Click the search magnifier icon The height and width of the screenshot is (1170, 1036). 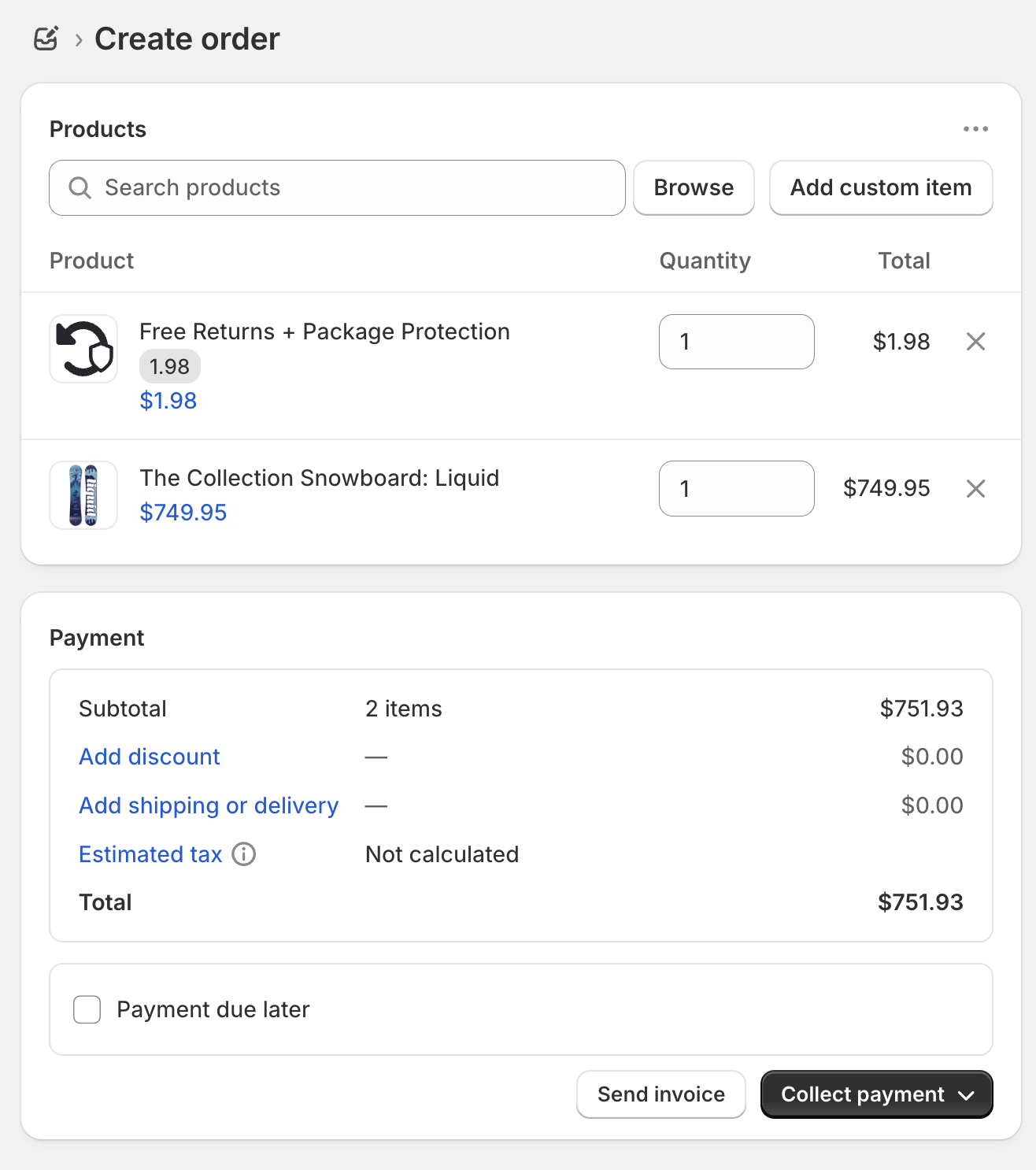pyautogui.click(x=80, y=187)
